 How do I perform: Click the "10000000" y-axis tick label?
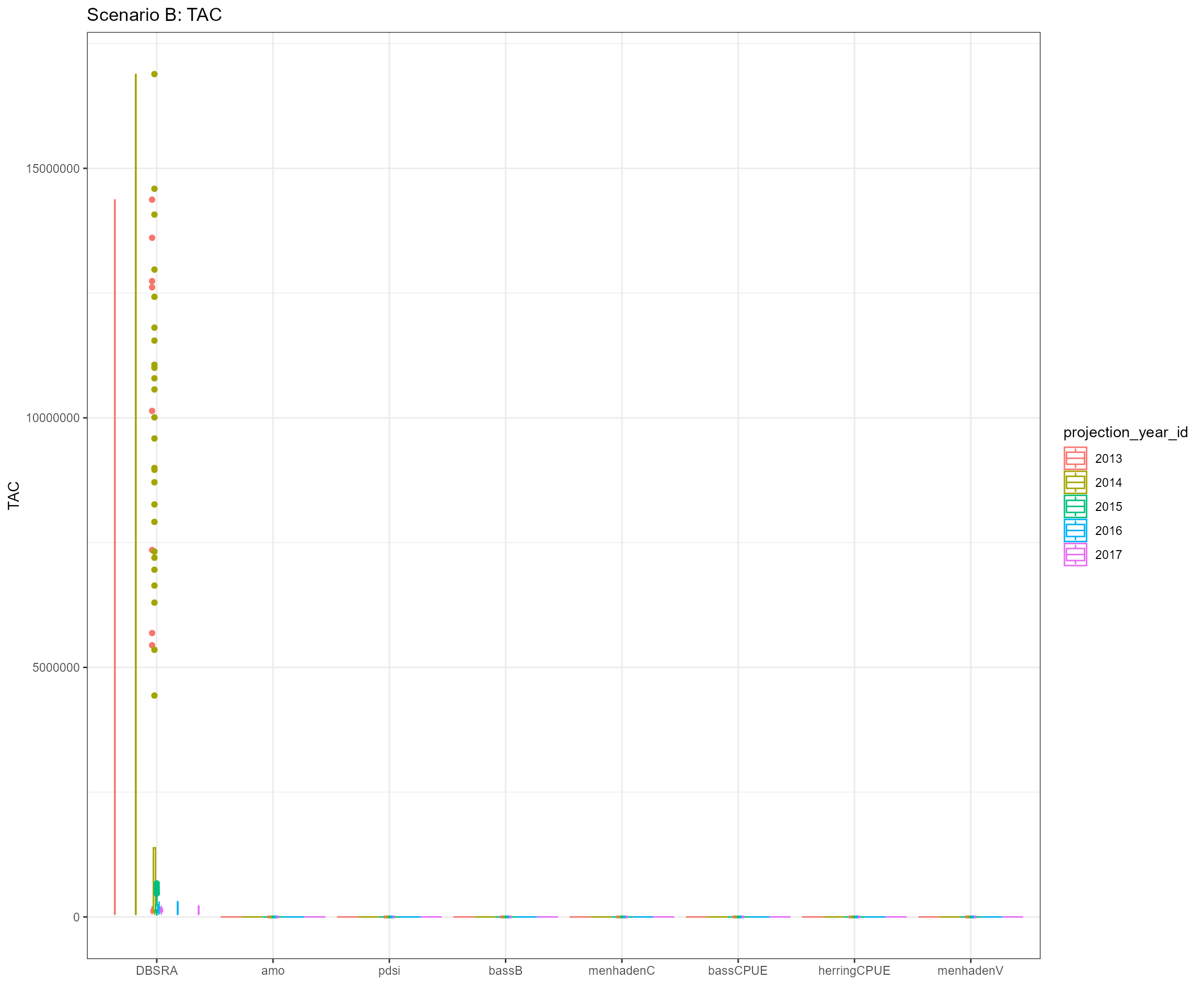pyautogui.click(x=53, y=418)
